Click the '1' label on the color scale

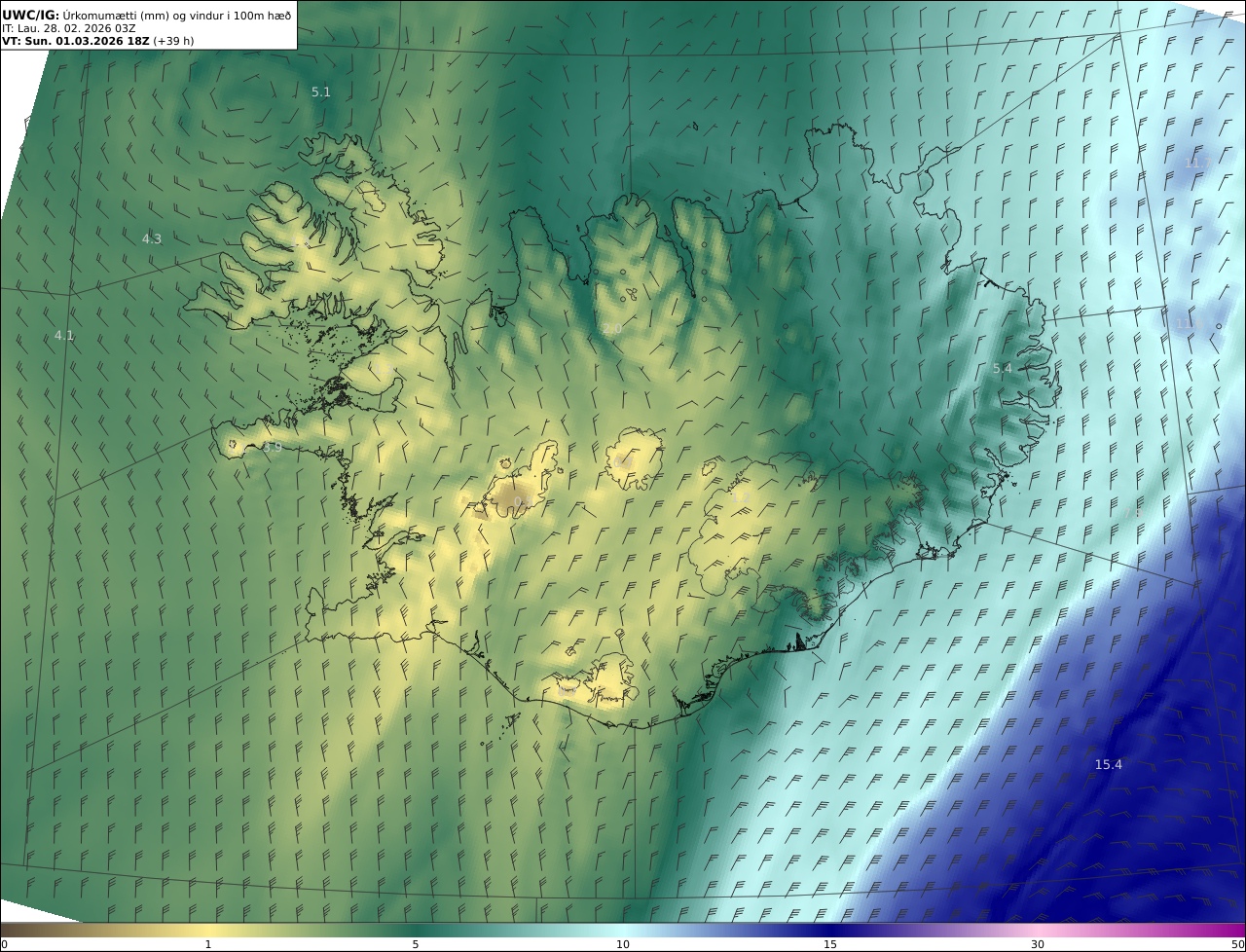(x=208, y=944)
